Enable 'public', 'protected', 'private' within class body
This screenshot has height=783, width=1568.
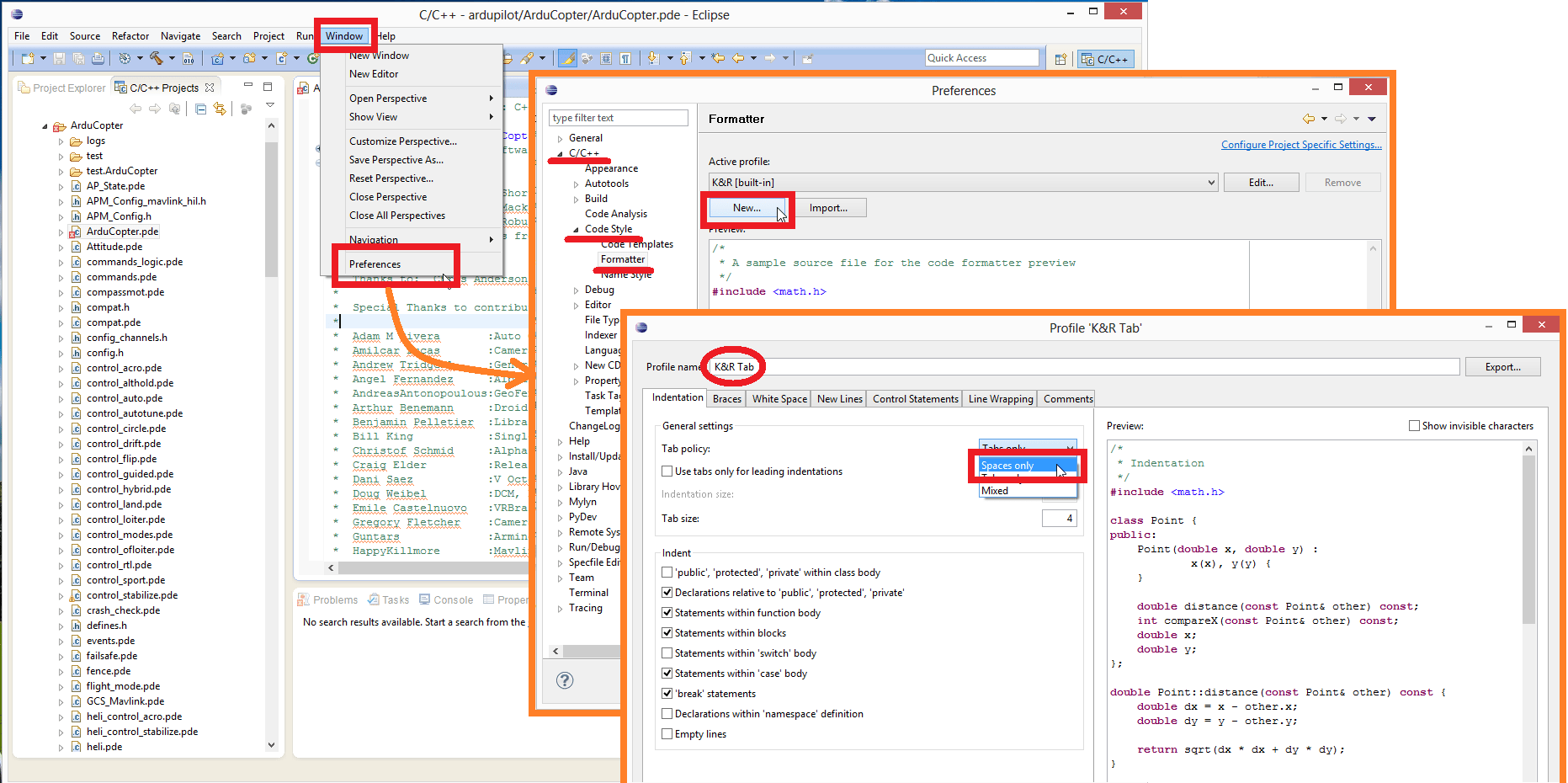[667, 572]
